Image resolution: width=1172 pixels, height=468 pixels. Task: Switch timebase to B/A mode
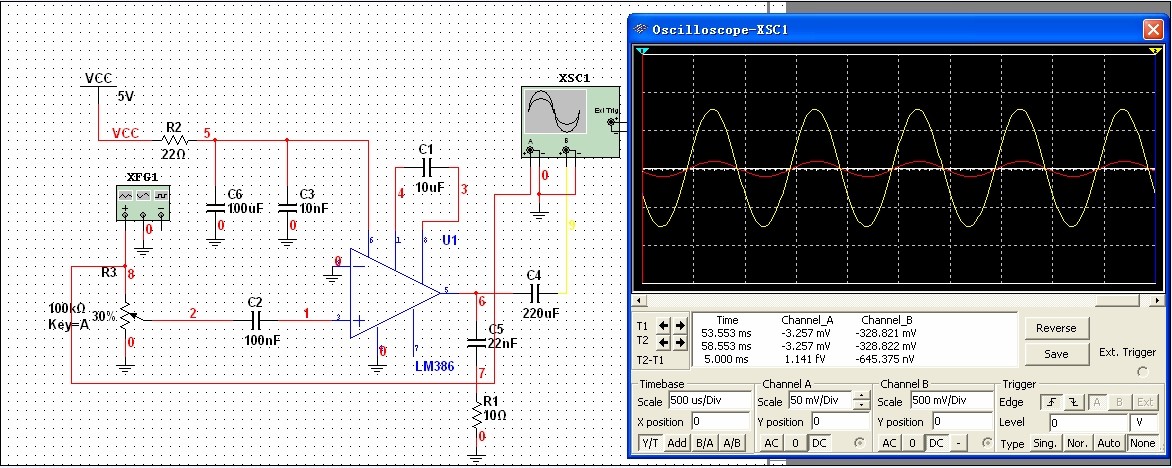(x=704, y=443)
